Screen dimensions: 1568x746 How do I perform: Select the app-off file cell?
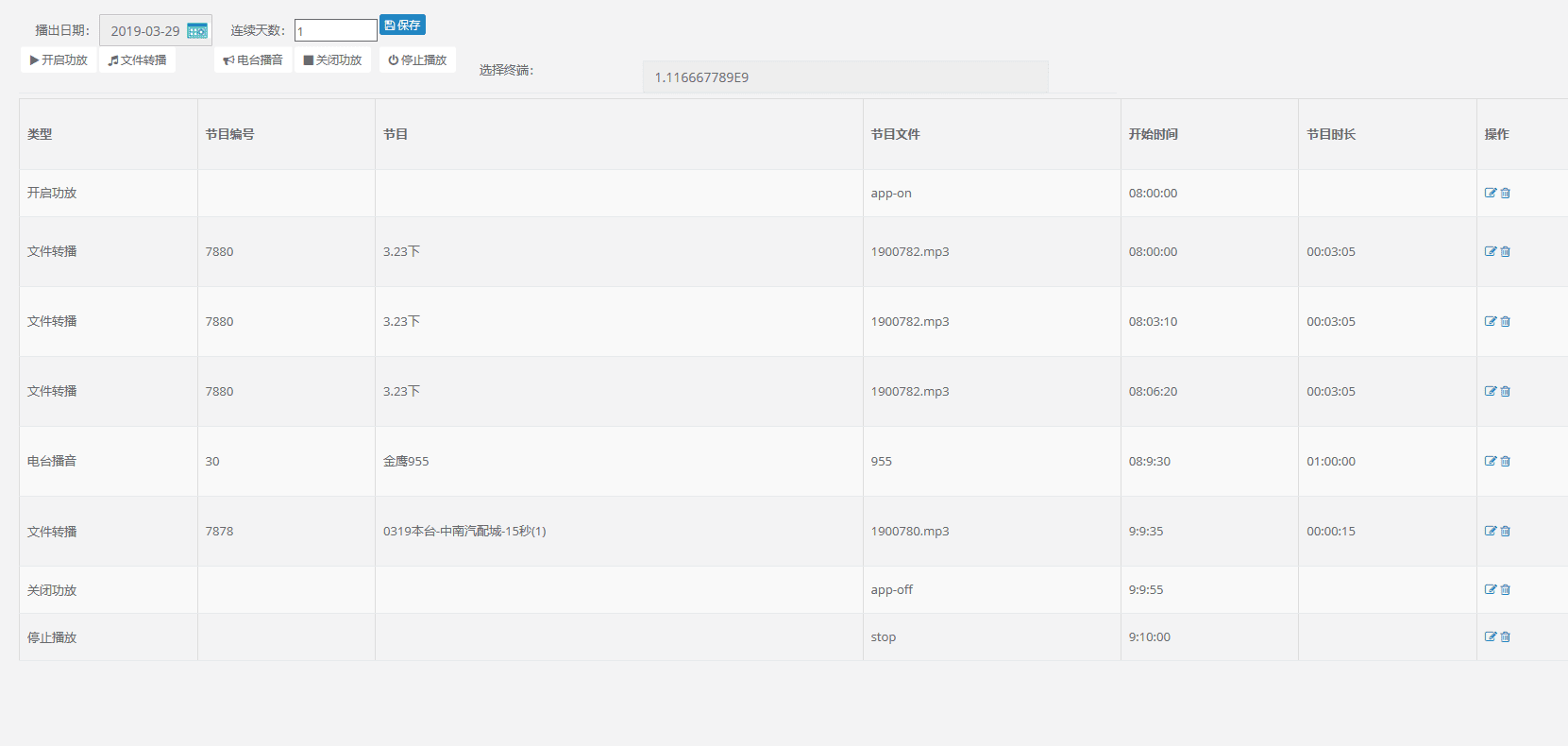click(x=992, y=589)
